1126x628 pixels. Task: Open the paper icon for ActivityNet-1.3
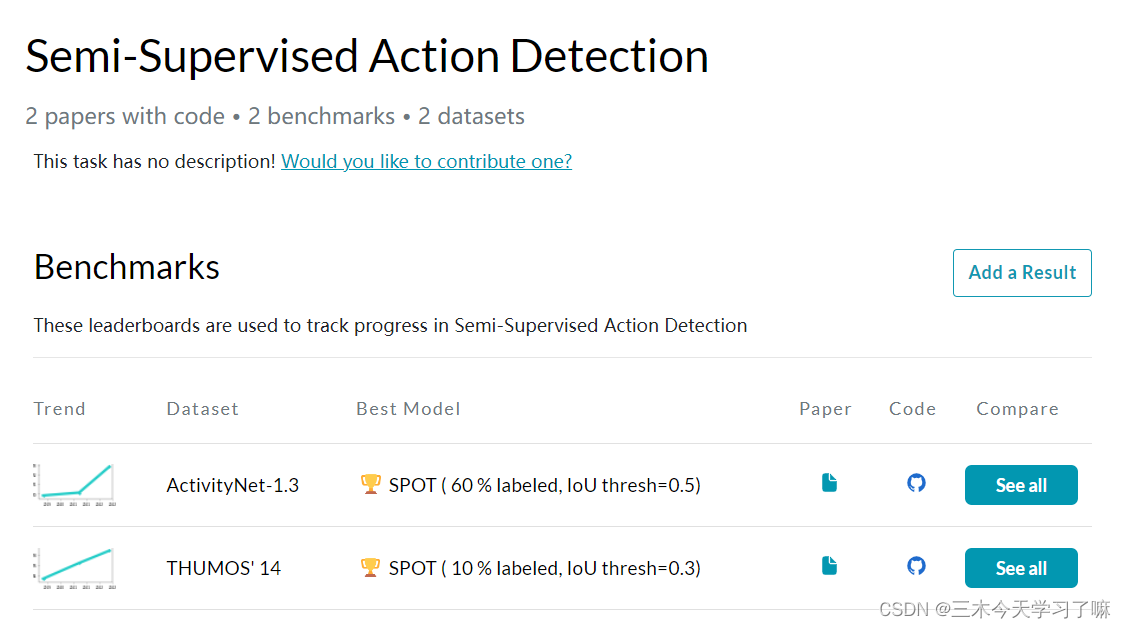[828, 483]
